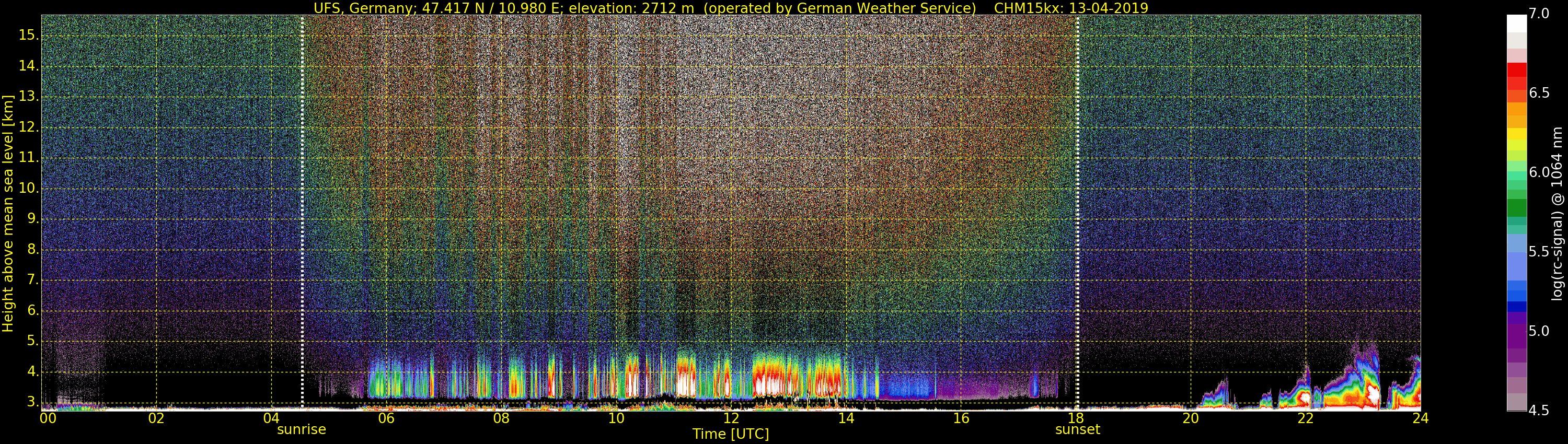This screenshot has width=1568, height=444.
Task: Select the '16' time axis tick label
Action: (961, 418)
